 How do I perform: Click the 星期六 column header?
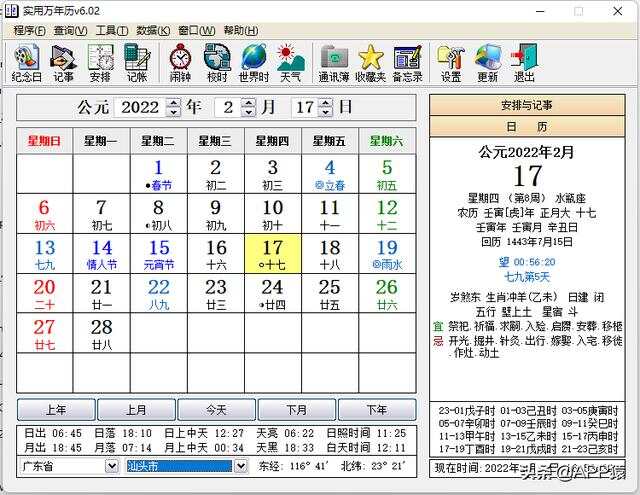[x=387, y=141]
